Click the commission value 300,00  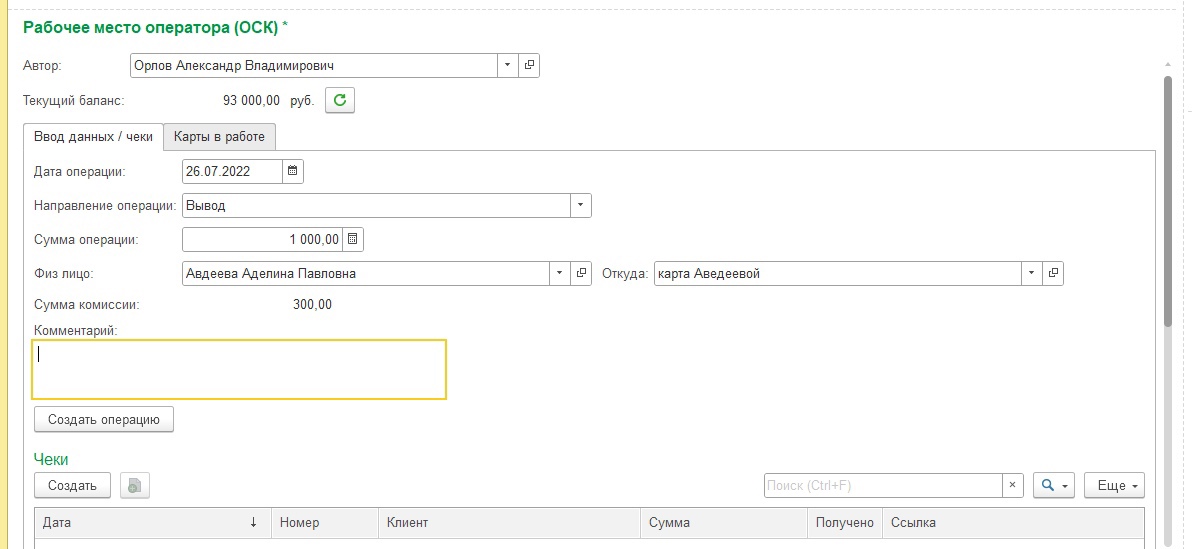[x=312, y=305]
